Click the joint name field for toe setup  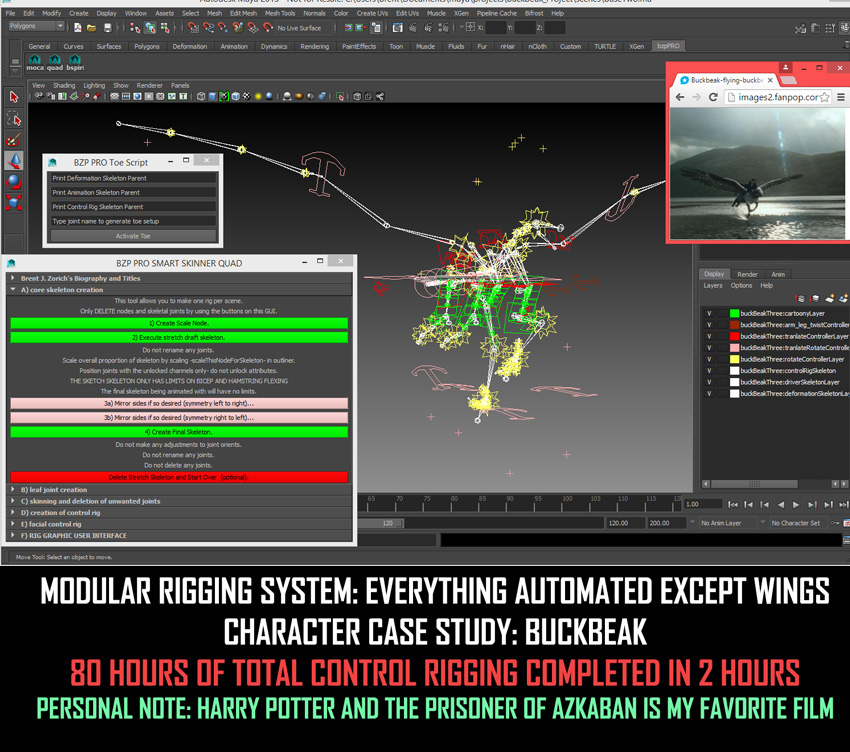pyautogui.click(x=133, y=221)
